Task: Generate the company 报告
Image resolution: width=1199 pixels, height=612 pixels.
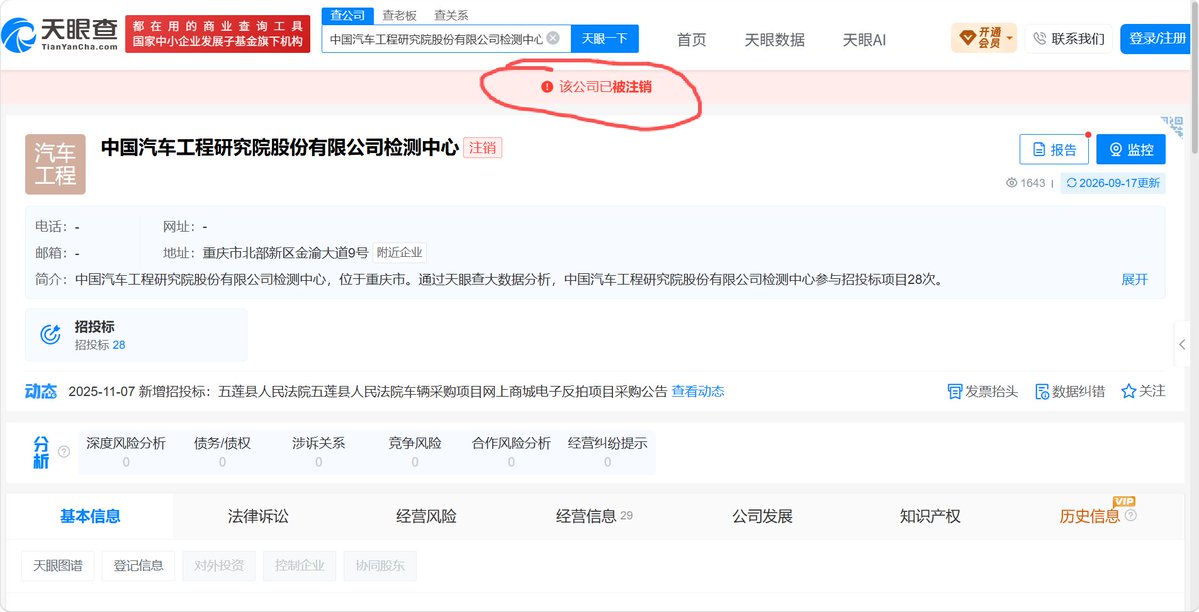Action: click(x=1054, y=150)
